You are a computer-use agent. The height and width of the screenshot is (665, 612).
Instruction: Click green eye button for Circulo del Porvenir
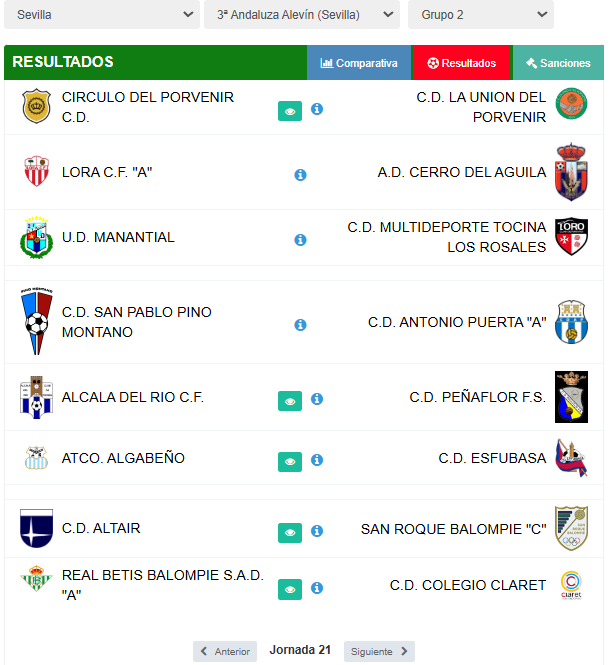290,111
